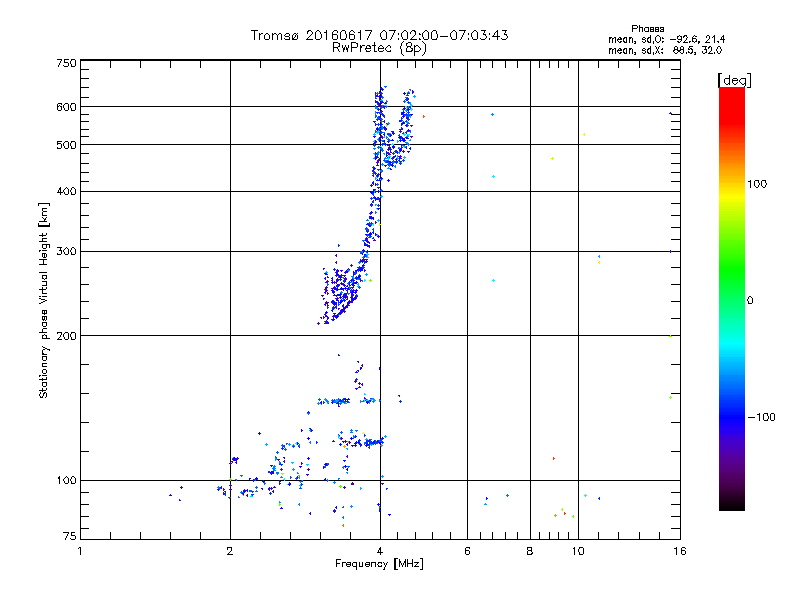This screenshot has height=600, width=800.
Task: Click the y-axis '100' tick label
Action: click(66, 481)
